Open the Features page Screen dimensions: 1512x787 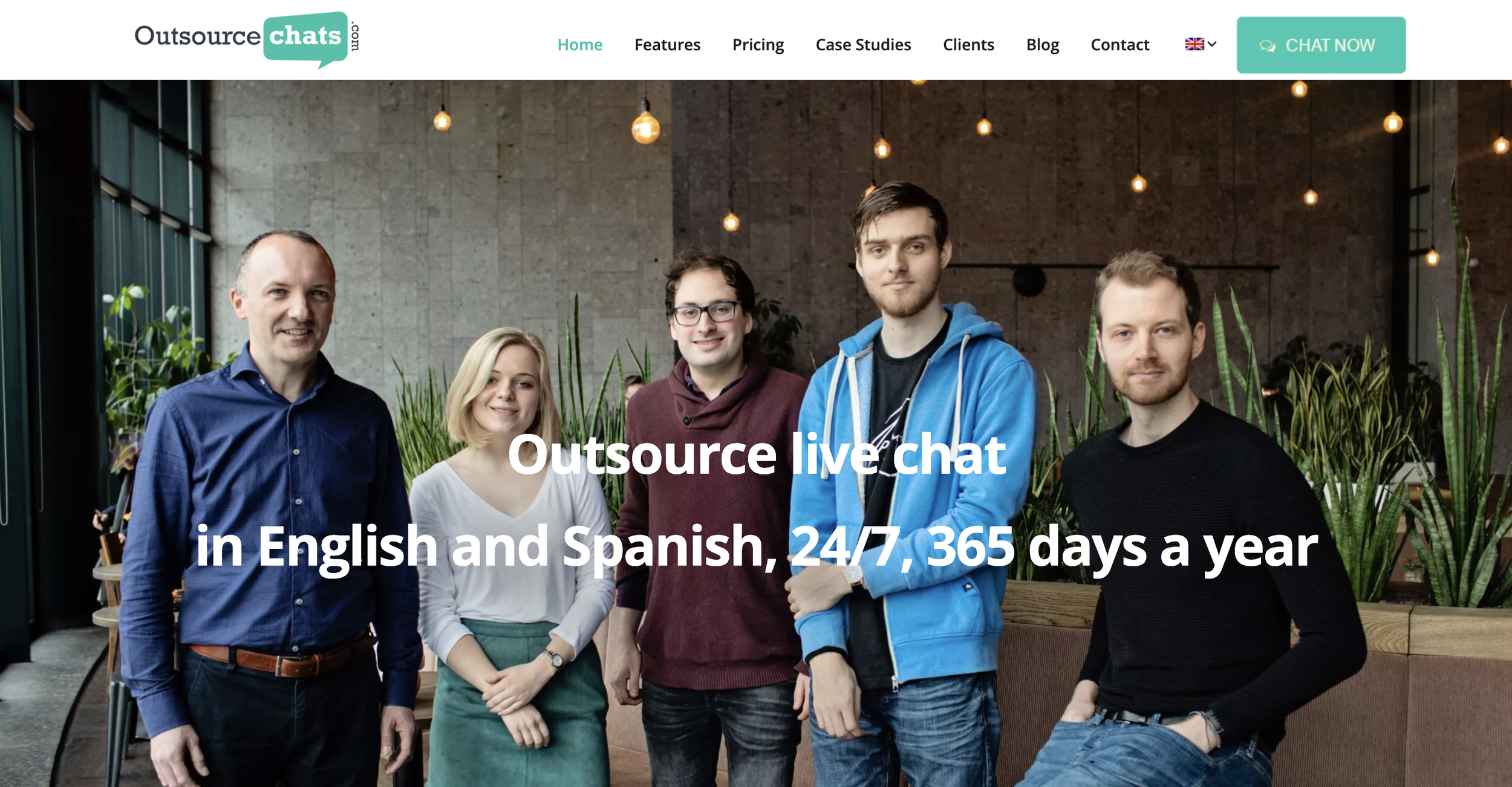pos(667,45)
